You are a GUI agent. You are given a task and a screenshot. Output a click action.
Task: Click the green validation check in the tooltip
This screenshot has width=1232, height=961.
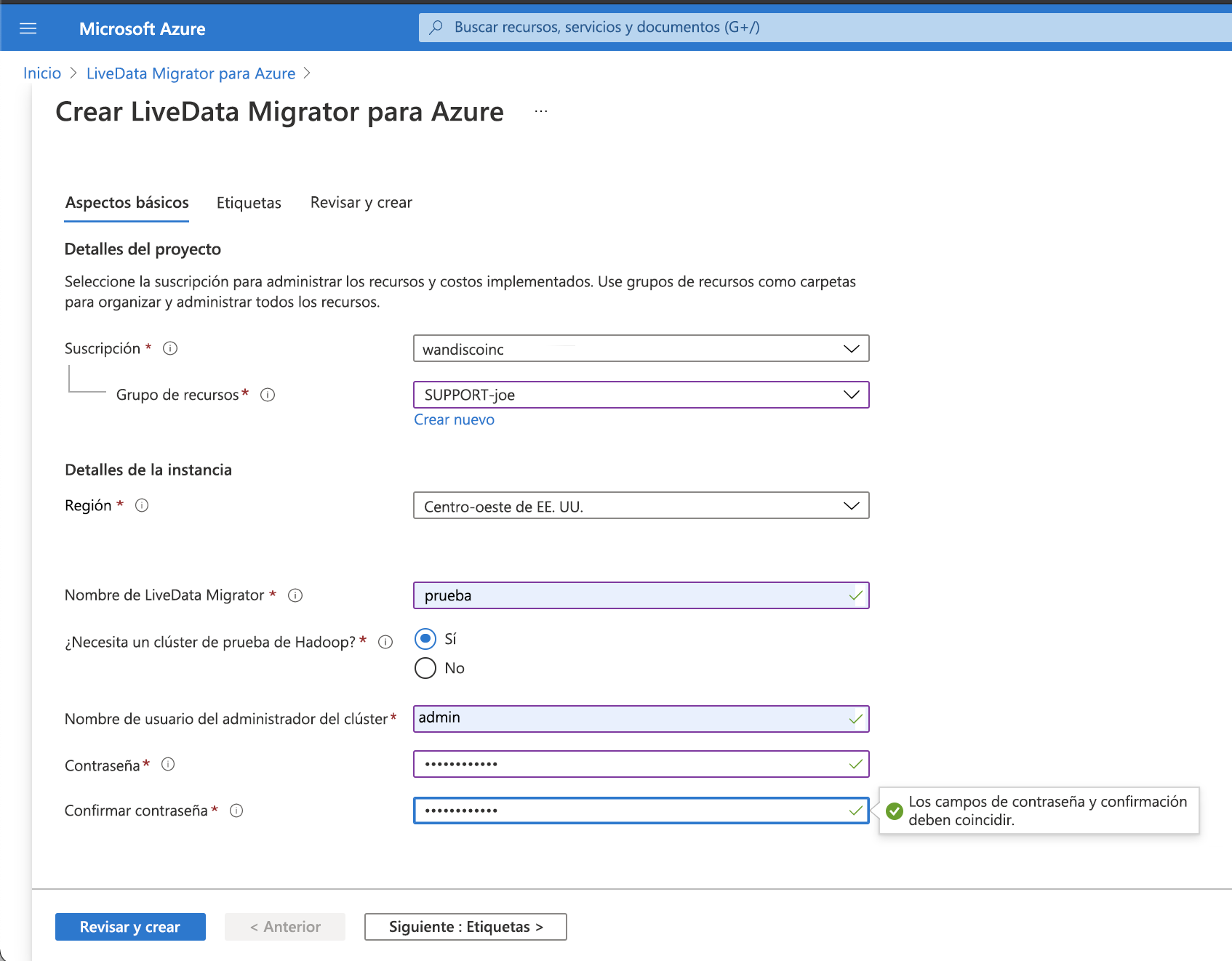(895, 811)
